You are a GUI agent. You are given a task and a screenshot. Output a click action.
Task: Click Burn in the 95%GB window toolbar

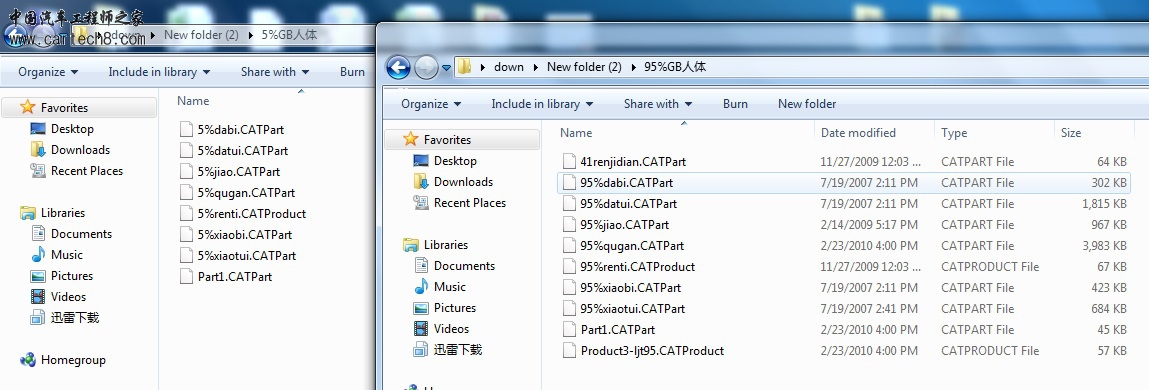735,104
